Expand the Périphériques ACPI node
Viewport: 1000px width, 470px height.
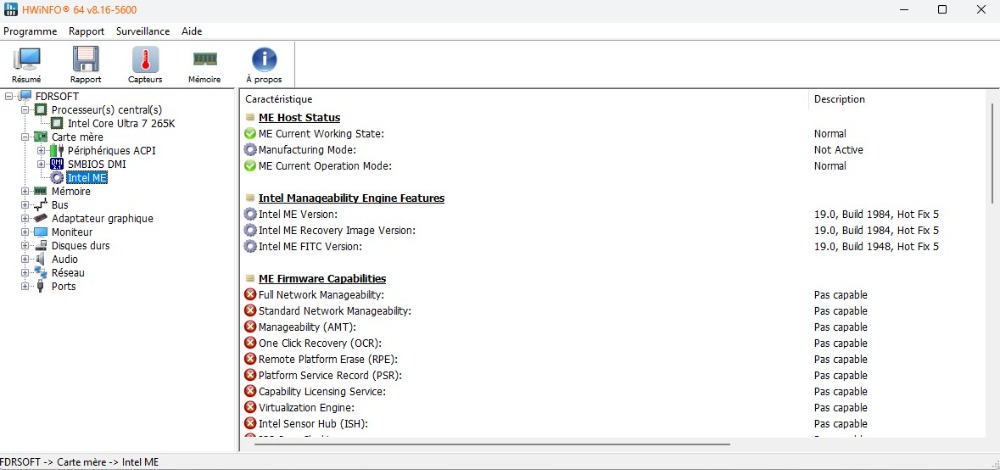[x=41, y=151]
